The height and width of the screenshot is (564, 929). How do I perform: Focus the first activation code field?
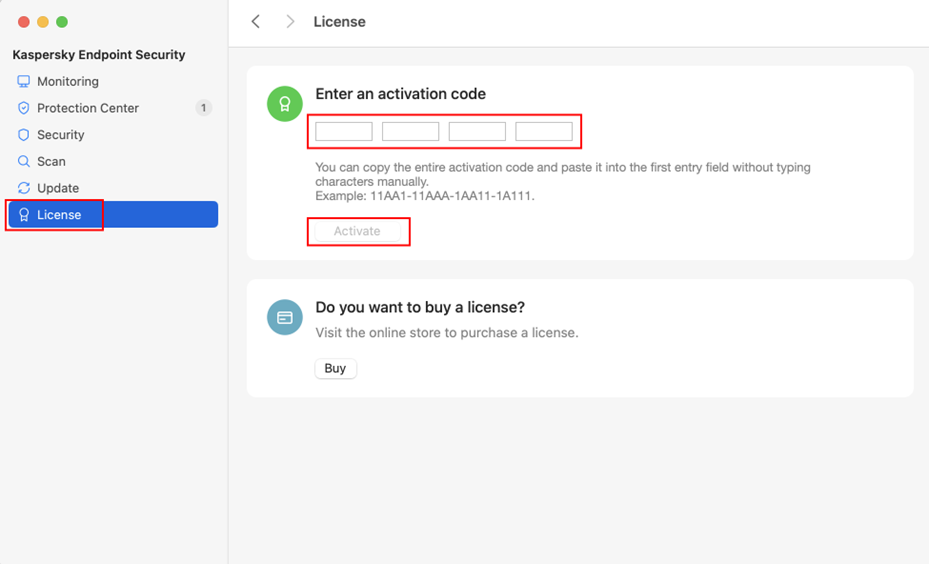[344, 131]
